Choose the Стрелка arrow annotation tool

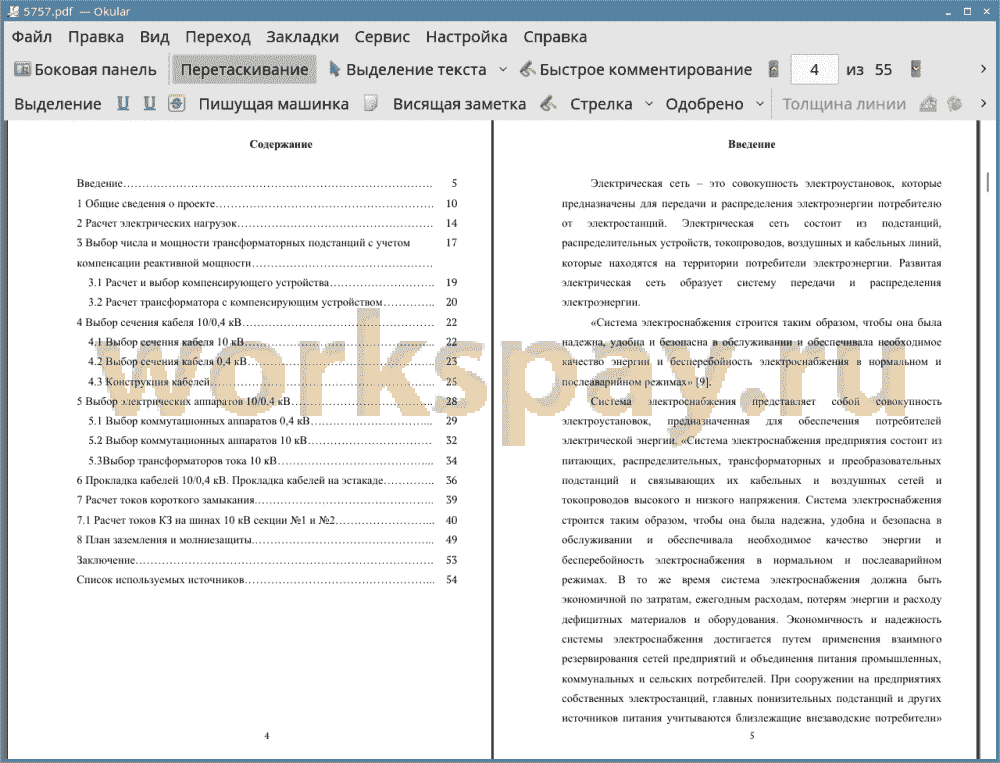601,104
